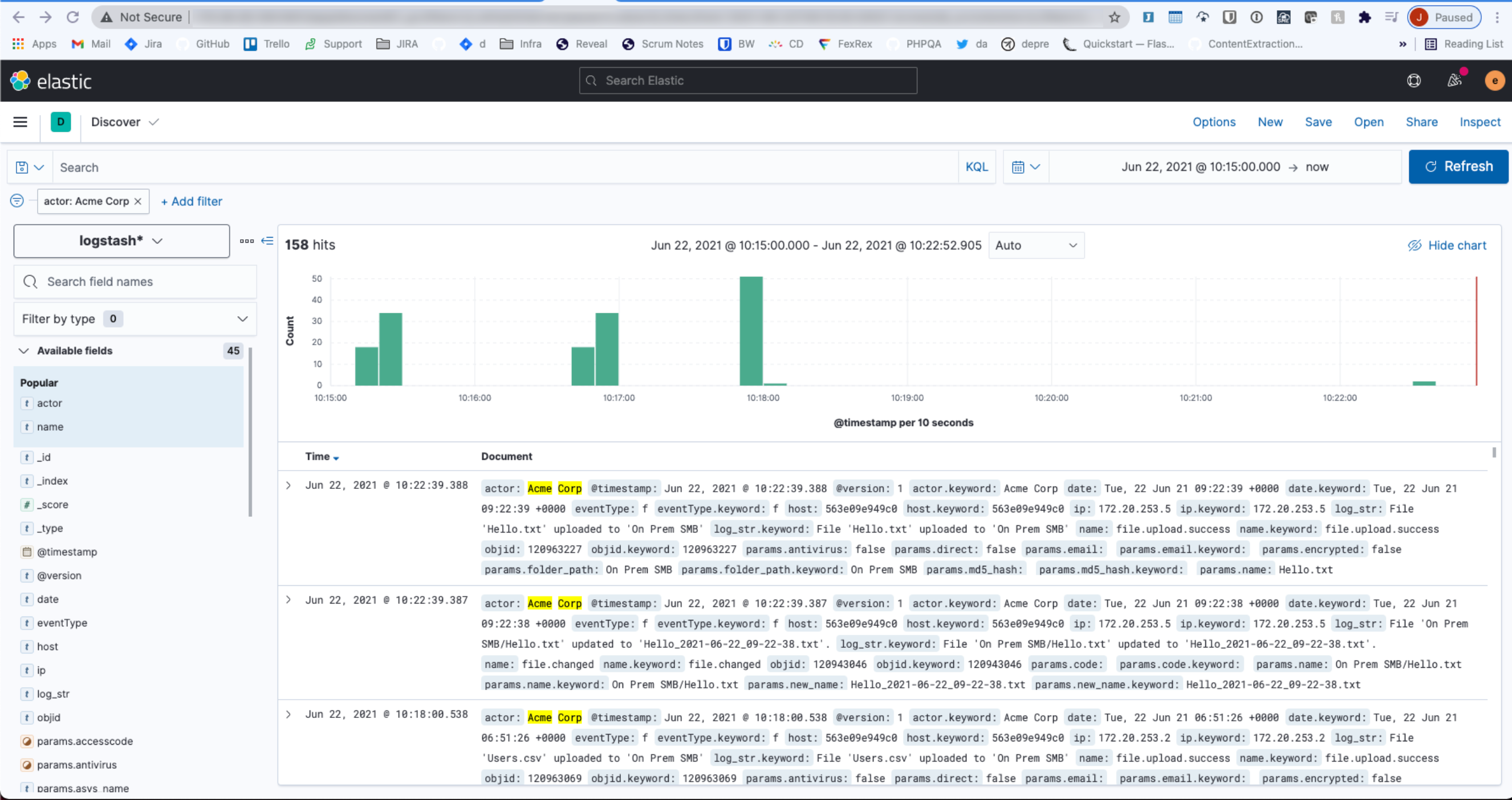This screenshot has height=800, width=1512.
Task: Click the Add filter link
Action: coord(192,201)
